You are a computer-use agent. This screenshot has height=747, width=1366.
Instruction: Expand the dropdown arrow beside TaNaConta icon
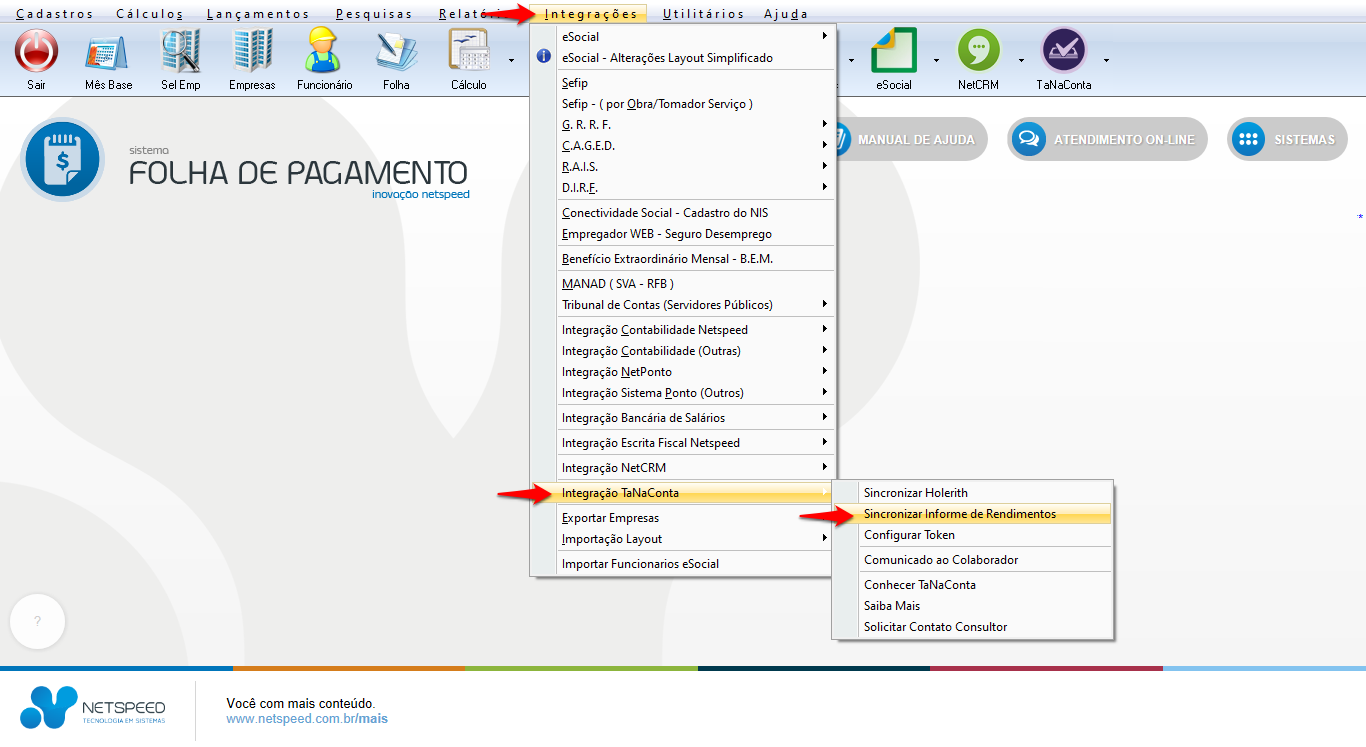[x=1106, y=60]
